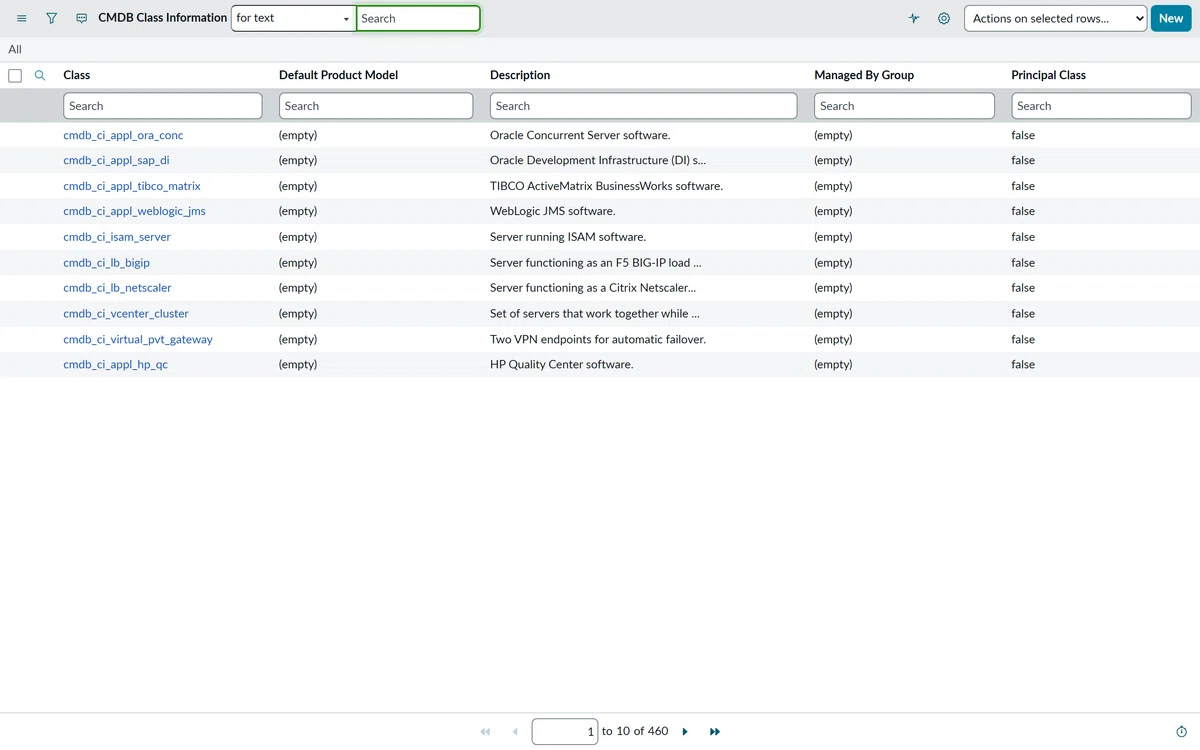1200x750 pixels.
Task: Click 'Oracle Development Infrastructure (DI) s...' cell
Action: click(598, 160)
